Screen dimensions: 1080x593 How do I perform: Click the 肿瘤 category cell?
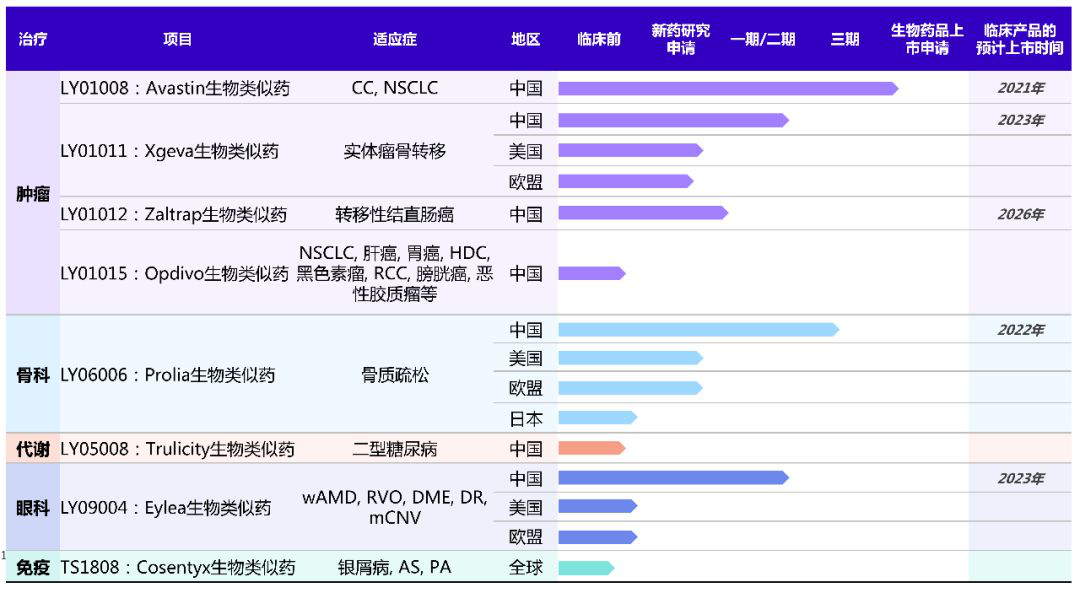click(32, 194)
